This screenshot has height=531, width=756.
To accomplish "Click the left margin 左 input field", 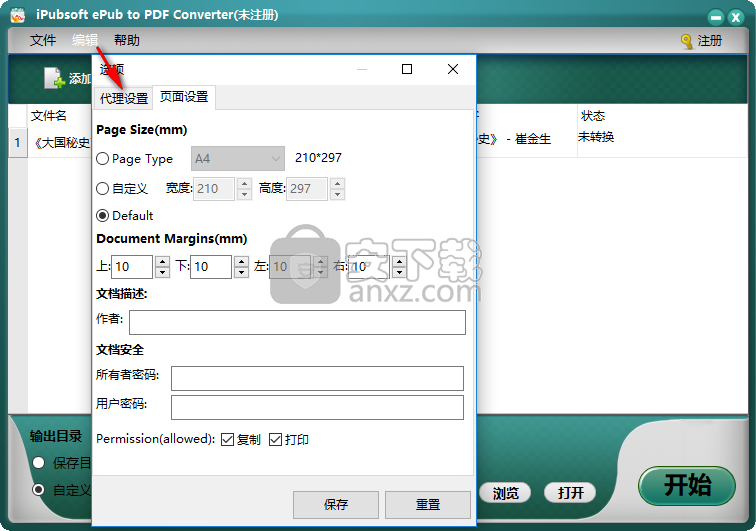I will (290, 267).
